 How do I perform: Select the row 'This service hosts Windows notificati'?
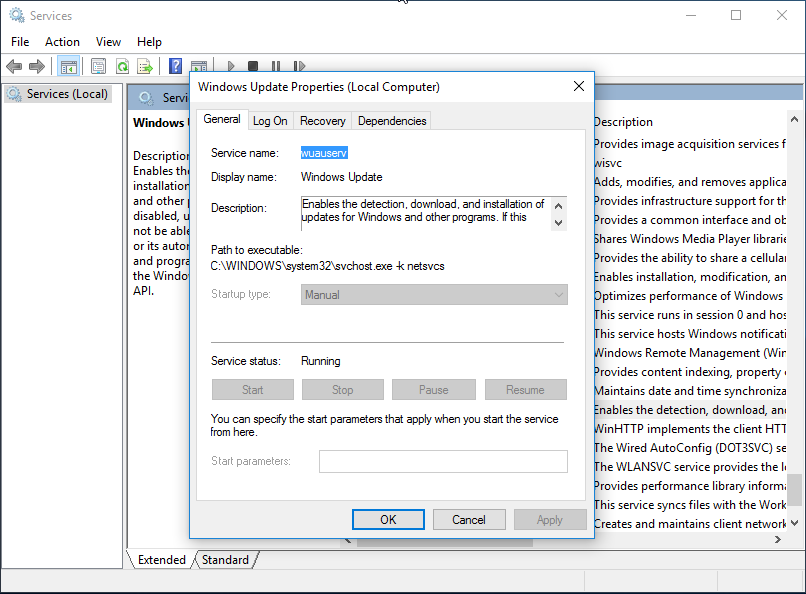click(690, 334)
